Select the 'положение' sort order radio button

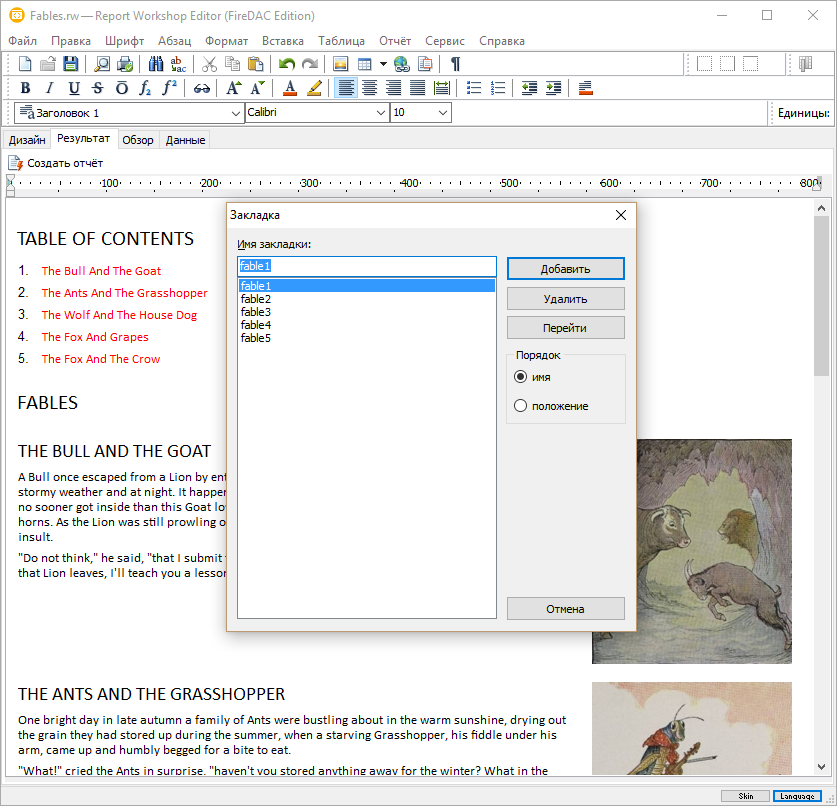click(520, 406)
